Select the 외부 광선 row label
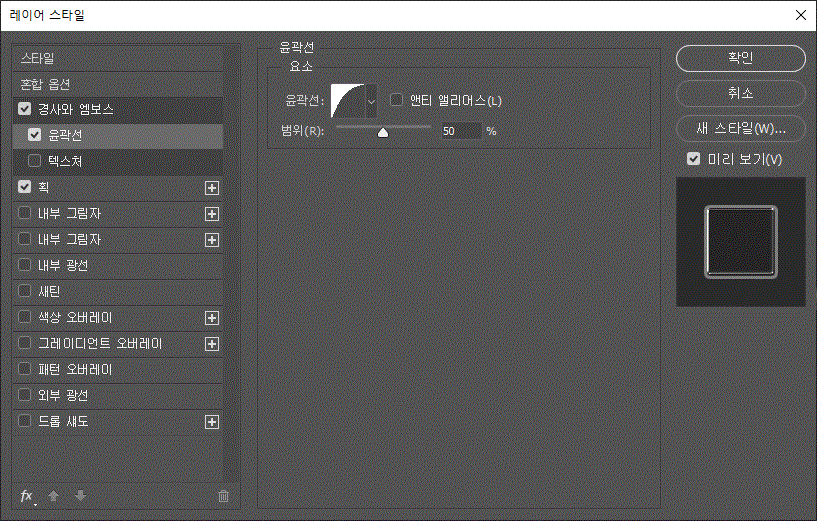 [x=63, y=395]
